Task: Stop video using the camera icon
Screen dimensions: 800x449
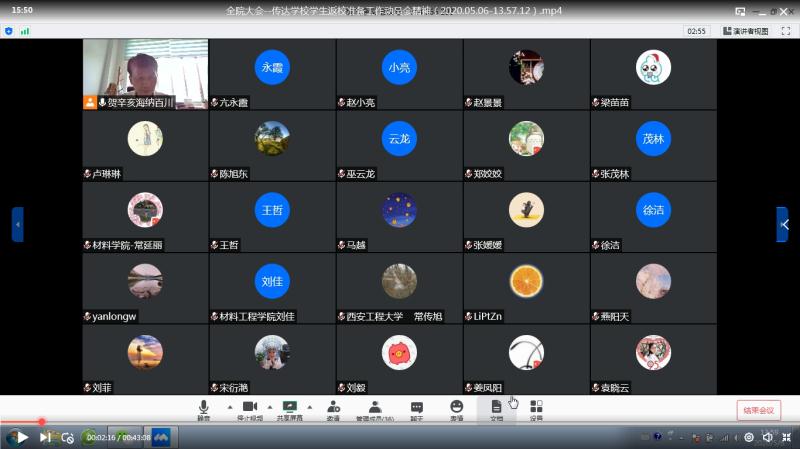Action: pyautogui.click(x=248, y=409)
